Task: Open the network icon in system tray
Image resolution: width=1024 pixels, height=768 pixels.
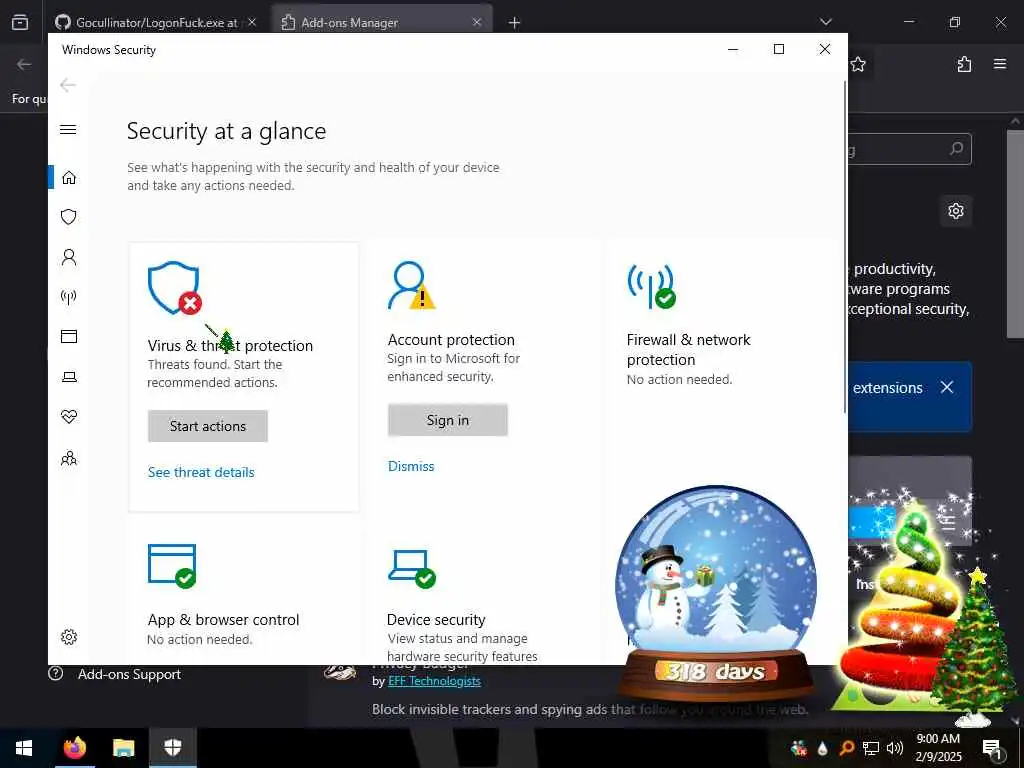Action: [871, 748]
